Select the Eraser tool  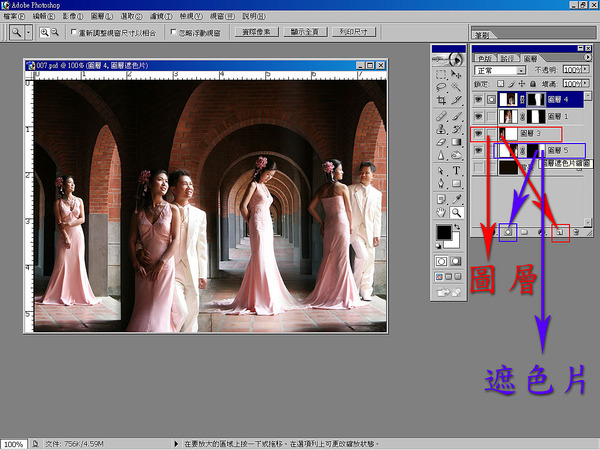(441, 142)
